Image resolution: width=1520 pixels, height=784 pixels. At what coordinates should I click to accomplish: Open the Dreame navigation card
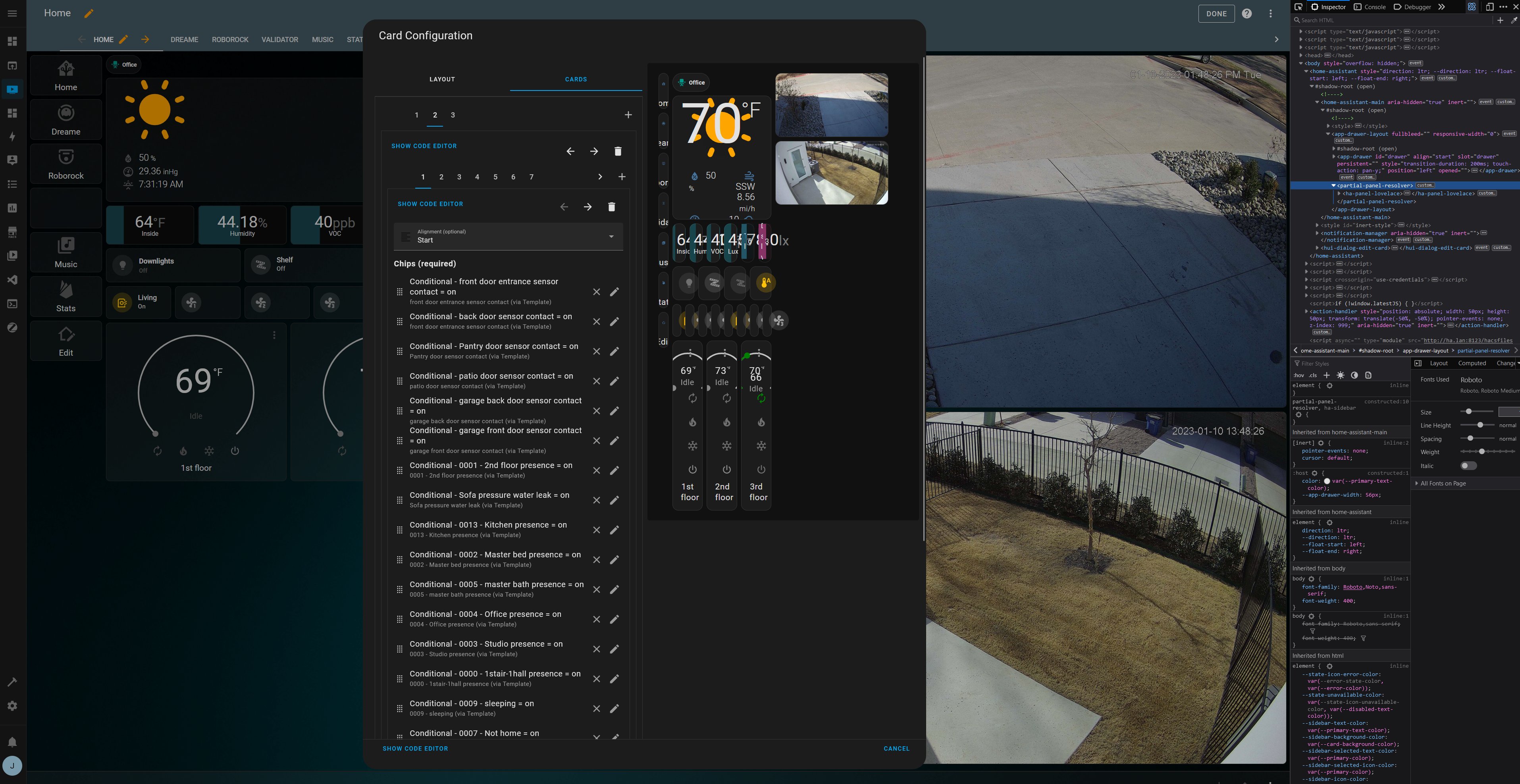pos(66,119)
